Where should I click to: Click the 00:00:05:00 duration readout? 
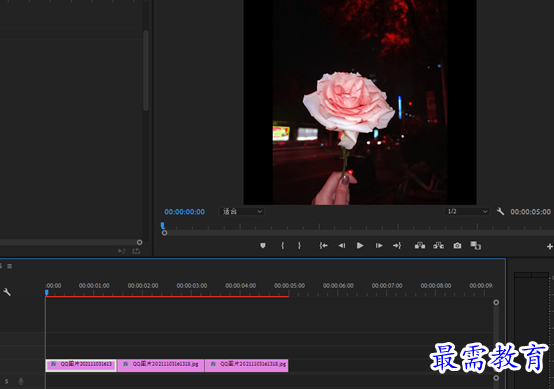click(530, 212)
